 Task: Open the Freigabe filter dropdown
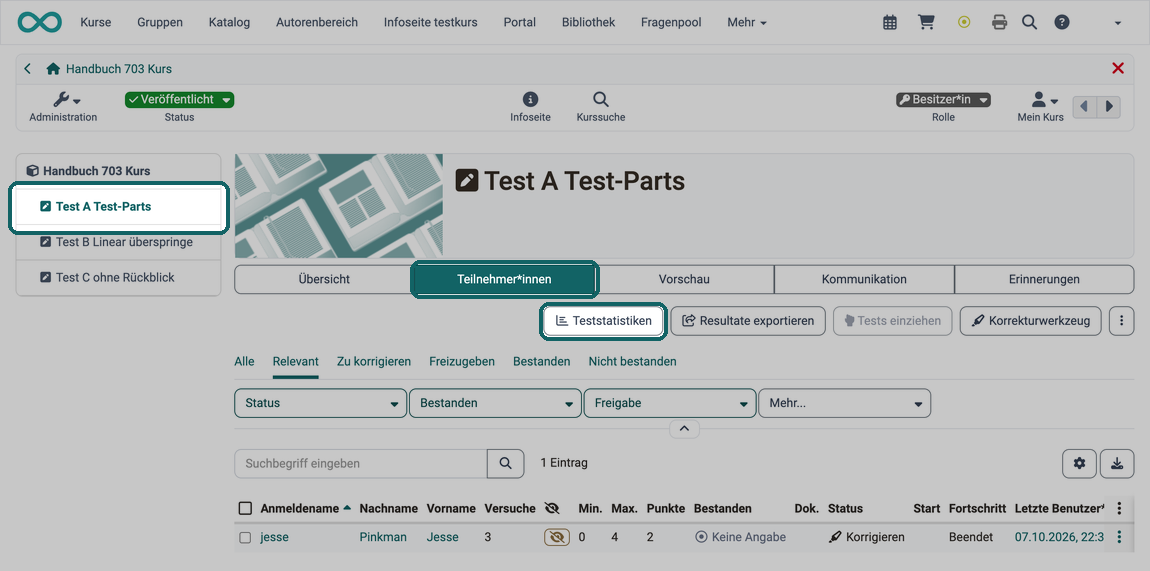click(x=670, y=403)
